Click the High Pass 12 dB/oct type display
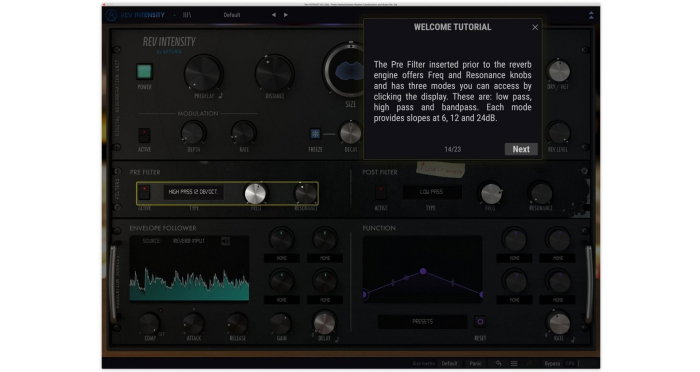 [x=193, y=192]
